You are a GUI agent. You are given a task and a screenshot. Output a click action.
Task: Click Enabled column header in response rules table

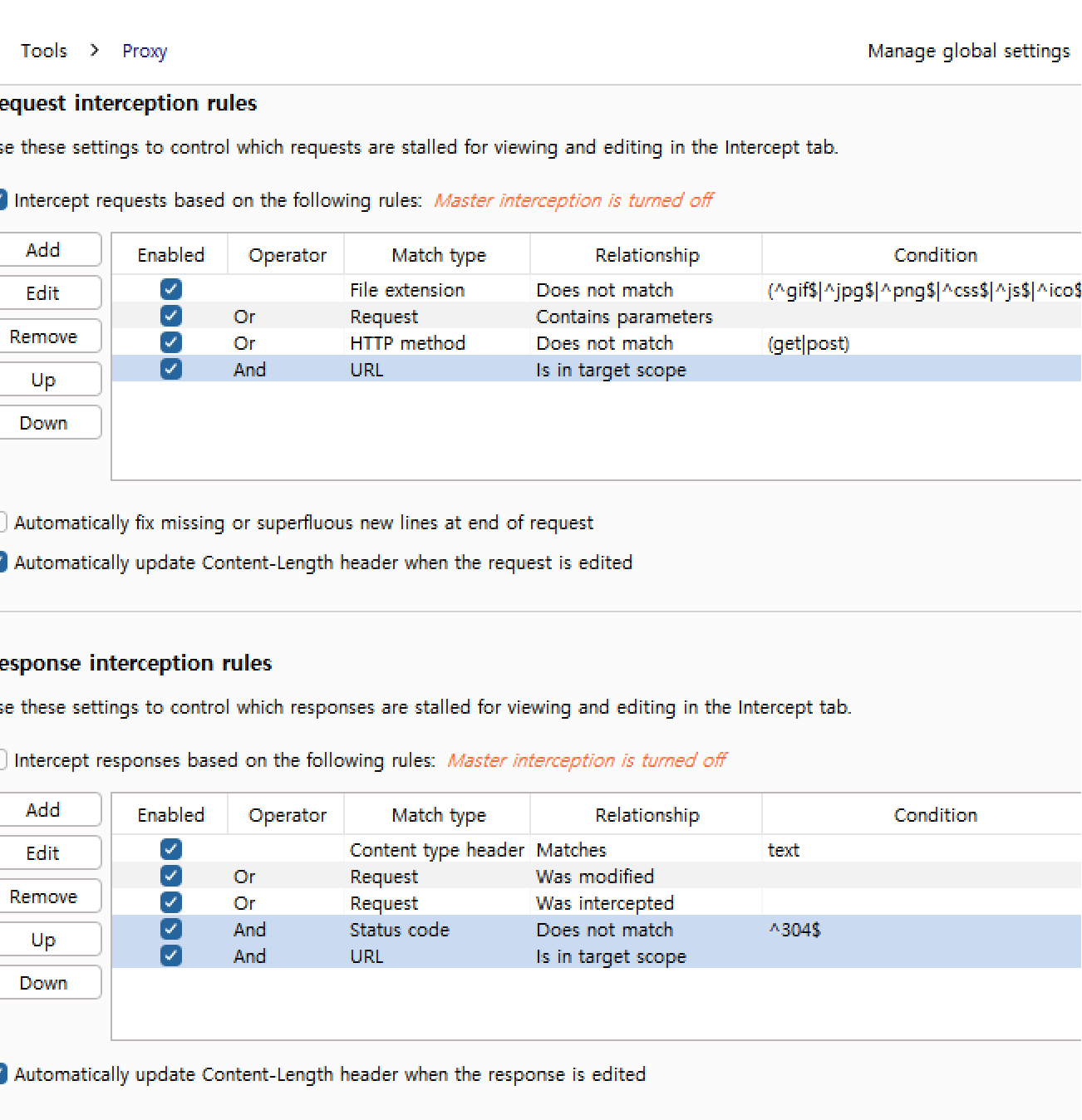click(171, 815)
